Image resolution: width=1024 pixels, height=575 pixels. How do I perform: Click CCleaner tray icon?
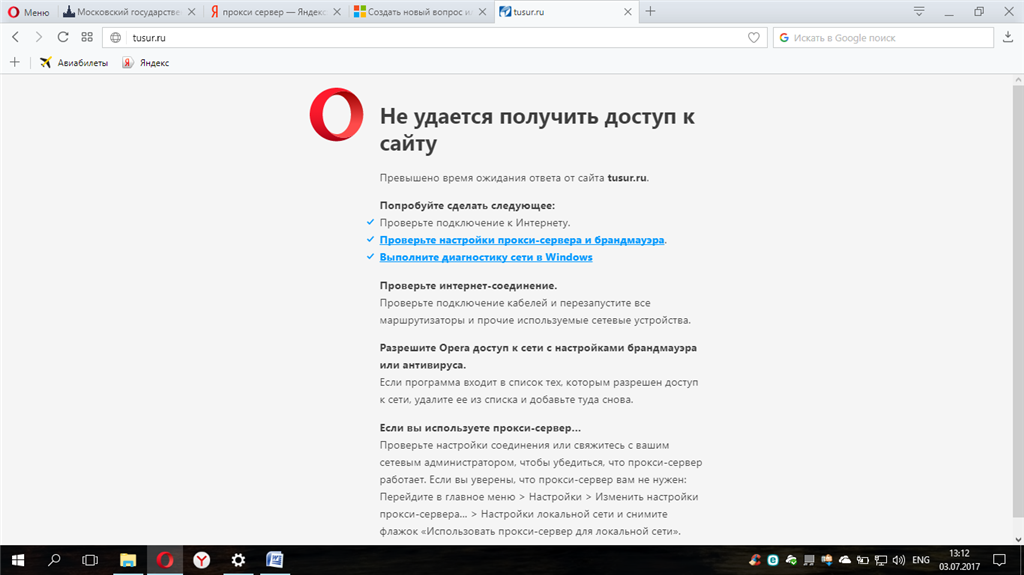(x=755, y=560)
